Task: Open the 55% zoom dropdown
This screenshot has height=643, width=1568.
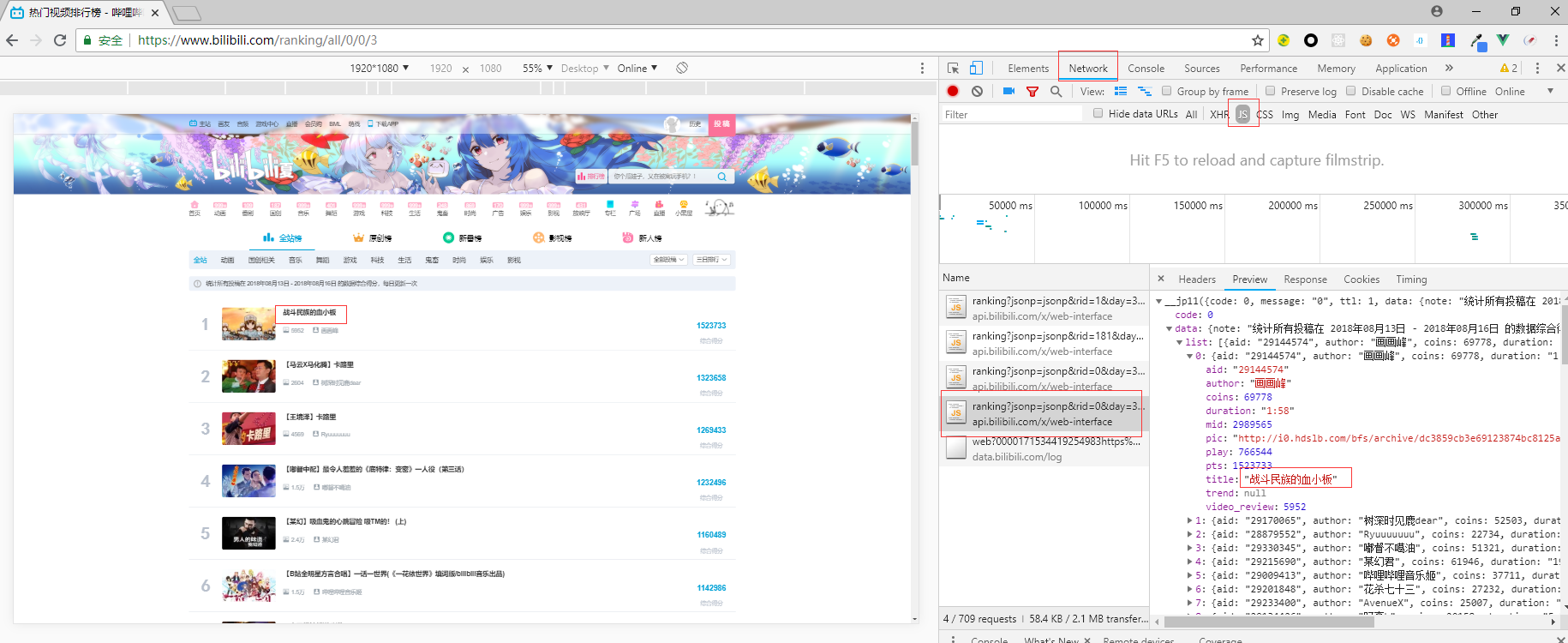Action: click(537, 68)
